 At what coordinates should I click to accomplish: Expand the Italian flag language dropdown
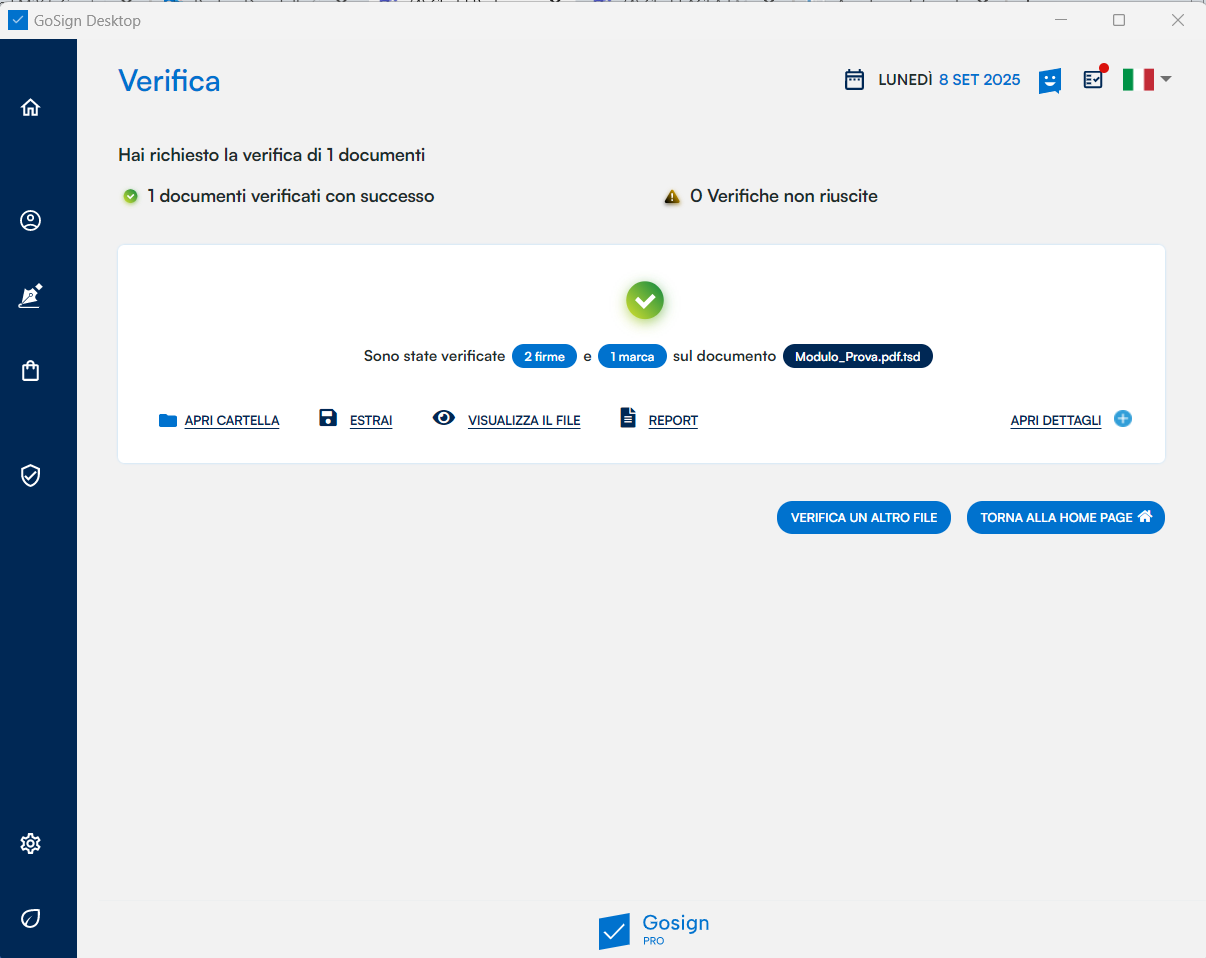point(1146,80)
